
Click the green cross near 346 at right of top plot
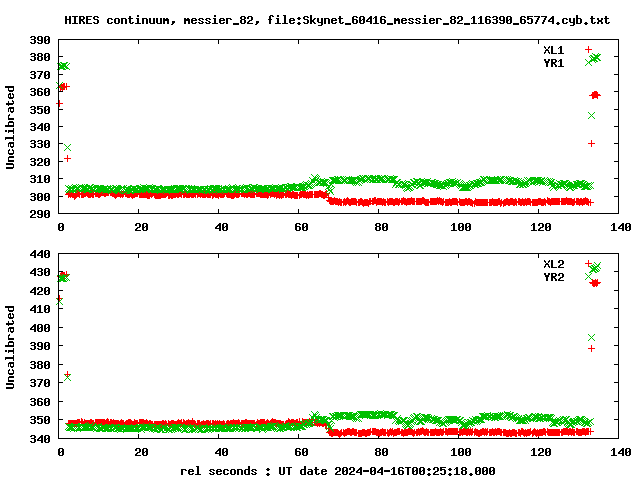point(591,116)
